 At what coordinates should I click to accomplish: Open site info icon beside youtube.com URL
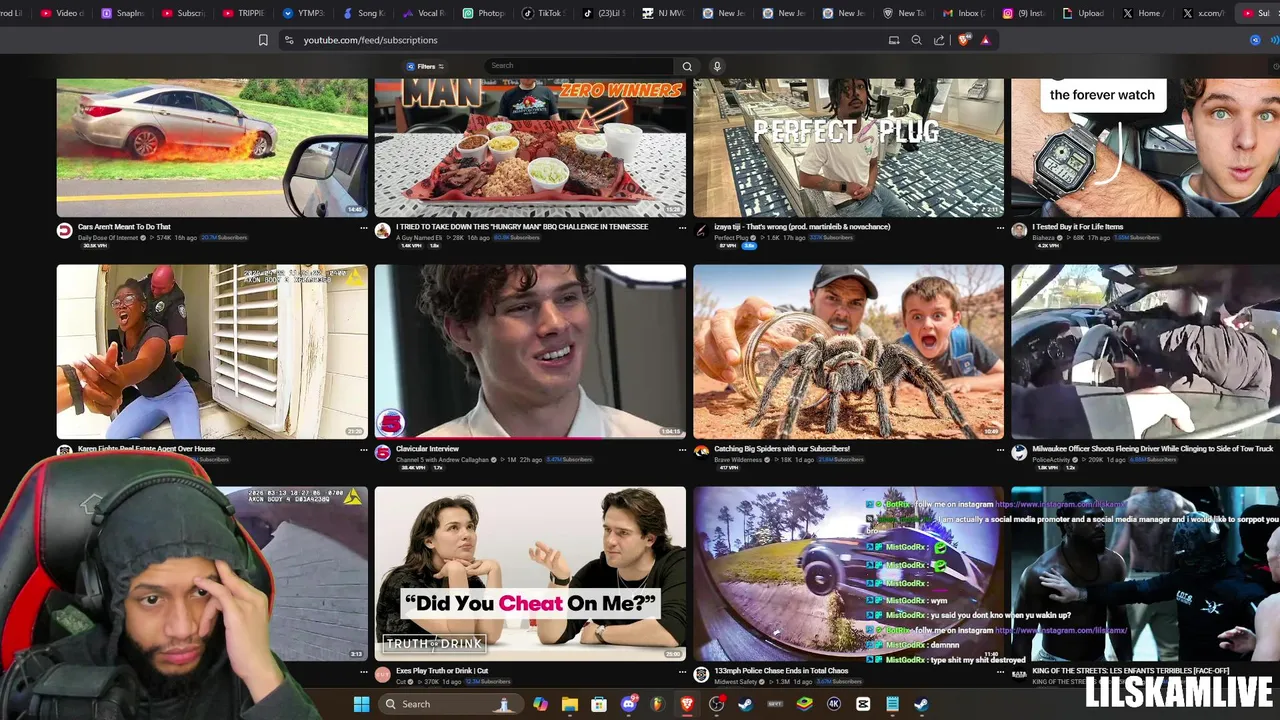click(x=289, y=40)
